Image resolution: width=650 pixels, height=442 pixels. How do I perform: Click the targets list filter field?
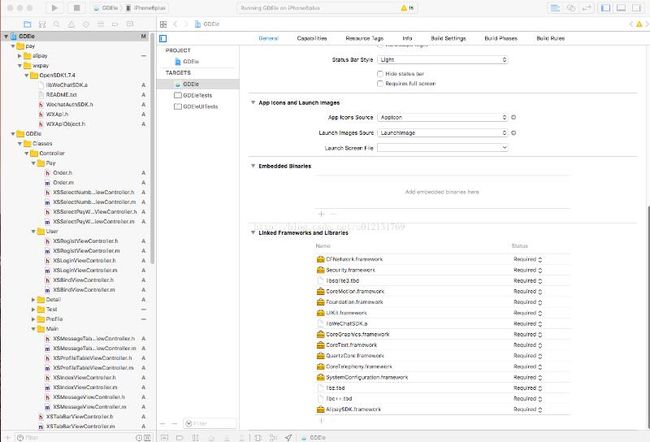[x=210, y=423]
